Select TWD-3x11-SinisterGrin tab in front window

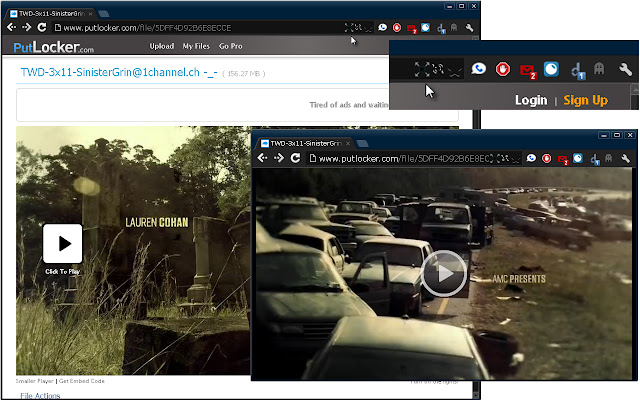point(304,143)
